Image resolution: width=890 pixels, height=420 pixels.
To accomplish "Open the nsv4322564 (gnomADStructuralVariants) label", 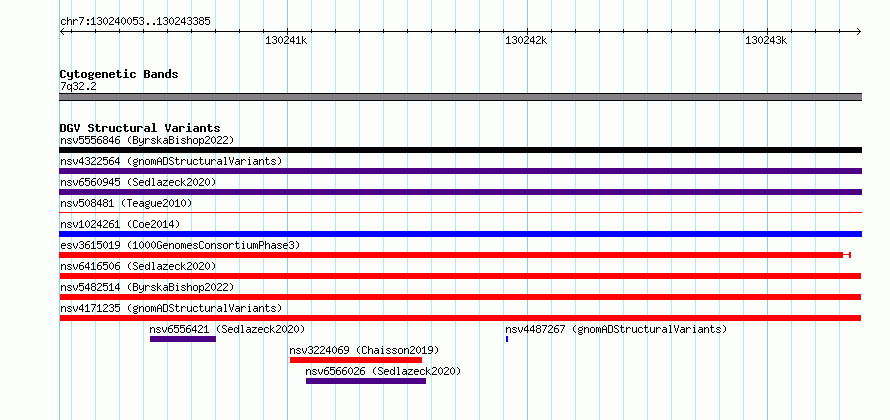I will pos(171,161).
